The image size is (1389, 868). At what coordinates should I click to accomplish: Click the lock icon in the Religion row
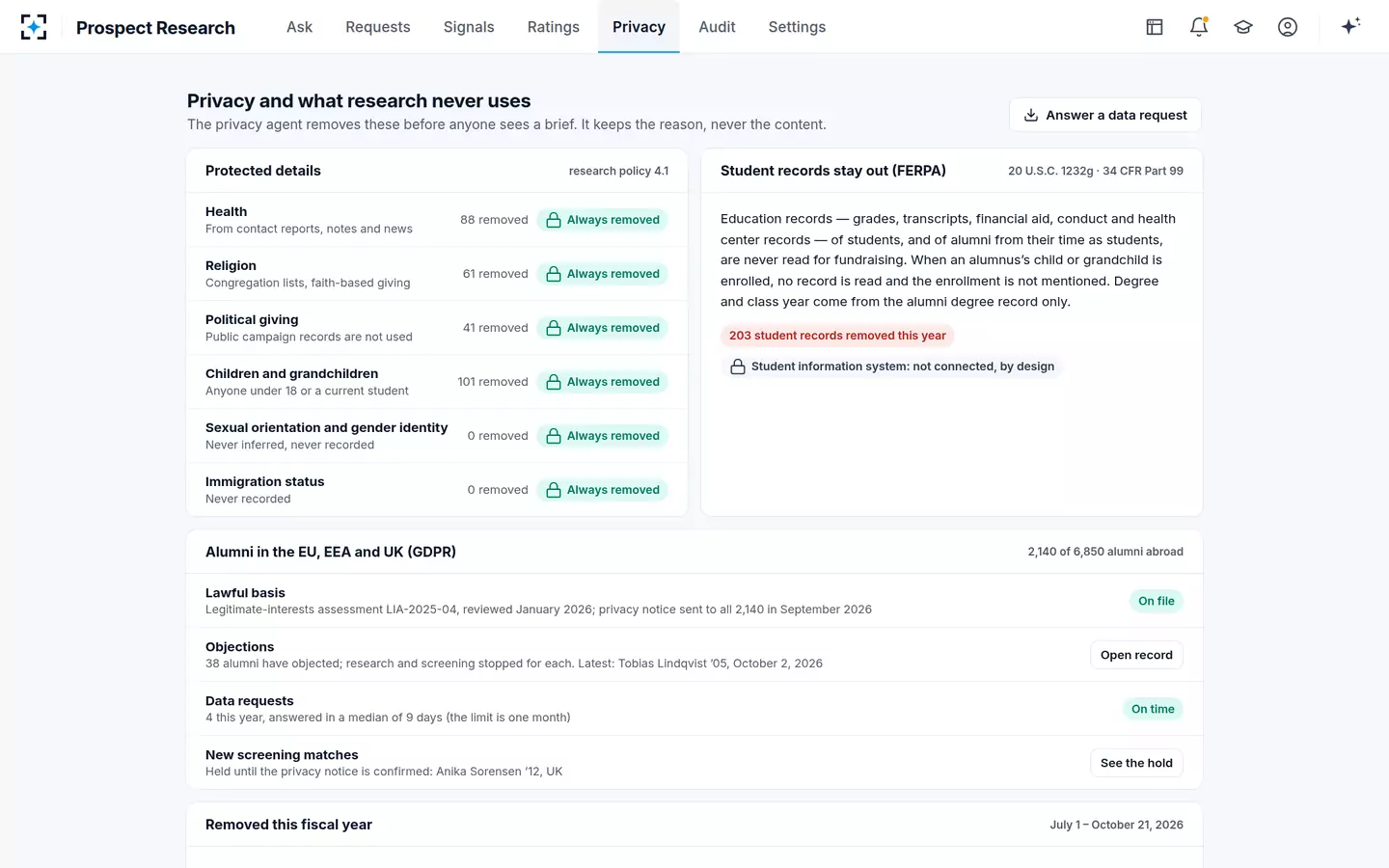(554, 274)
